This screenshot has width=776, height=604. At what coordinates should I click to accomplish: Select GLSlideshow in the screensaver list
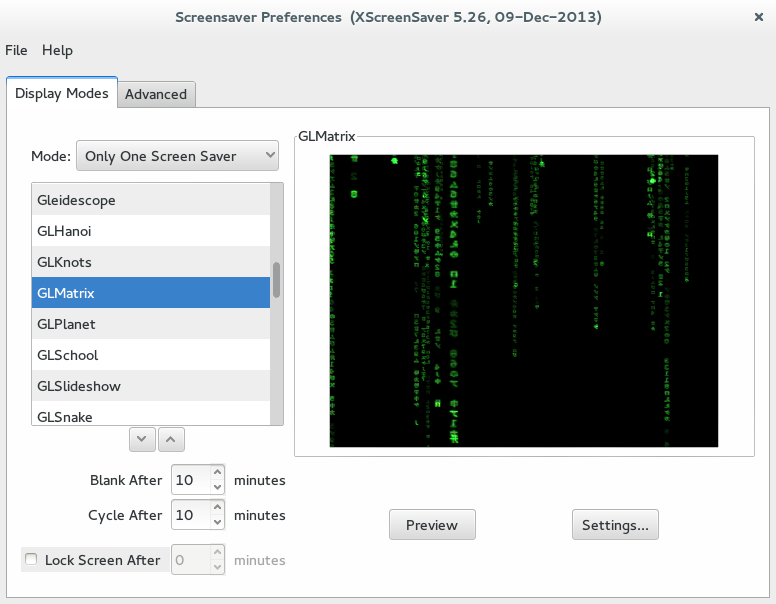[x=151, y=386]
